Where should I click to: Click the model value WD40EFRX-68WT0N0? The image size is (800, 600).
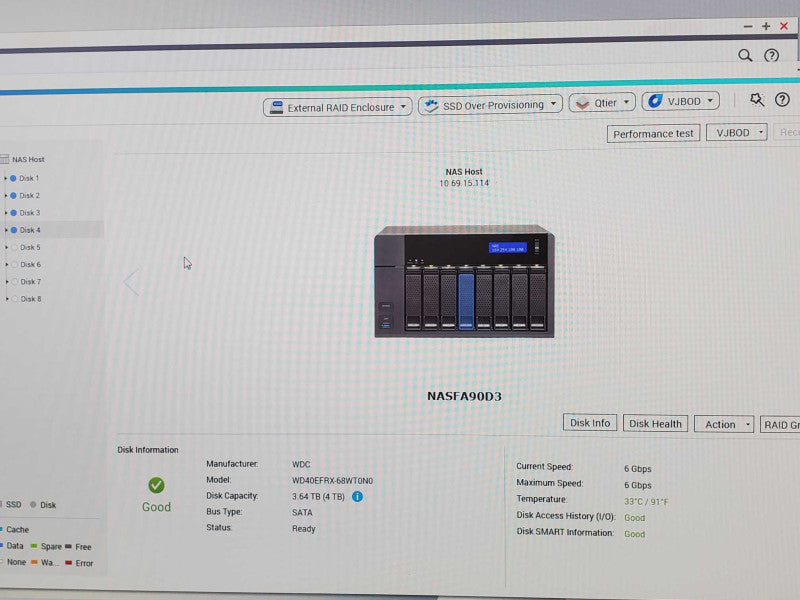332,481
